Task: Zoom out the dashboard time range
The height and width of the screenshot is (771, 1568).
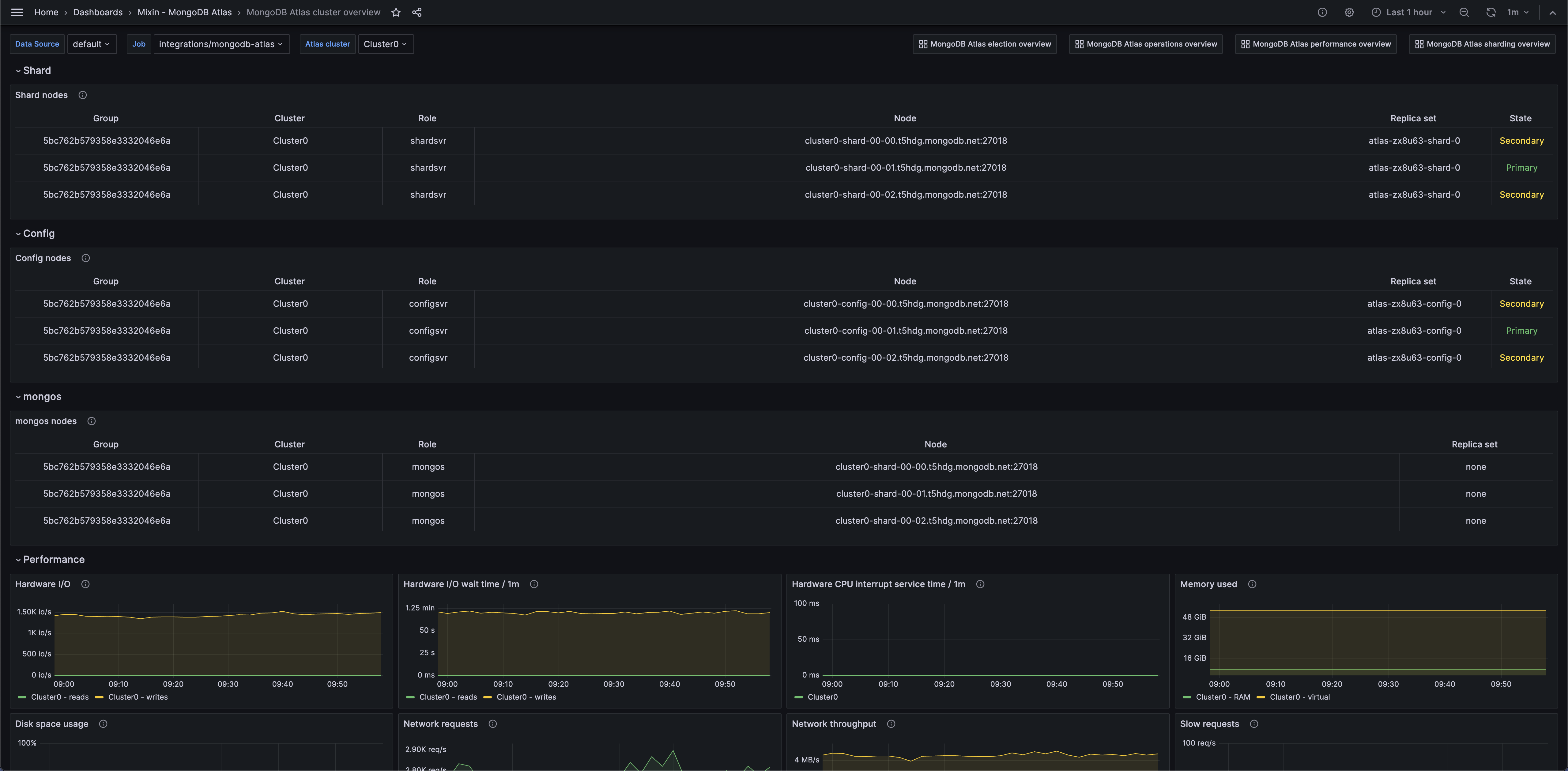Action: (x=1464, y=12)
